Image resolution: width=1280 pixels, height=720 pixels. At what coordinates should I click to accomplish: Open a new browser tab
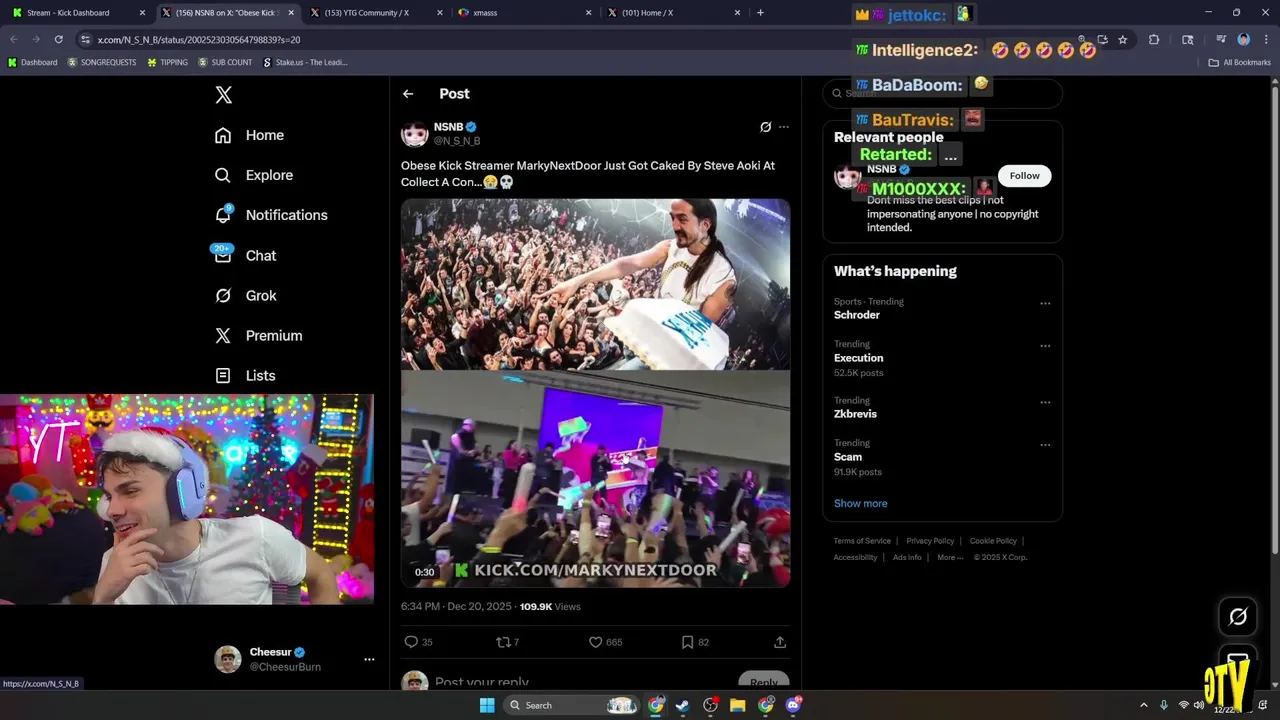coord(760,13)
